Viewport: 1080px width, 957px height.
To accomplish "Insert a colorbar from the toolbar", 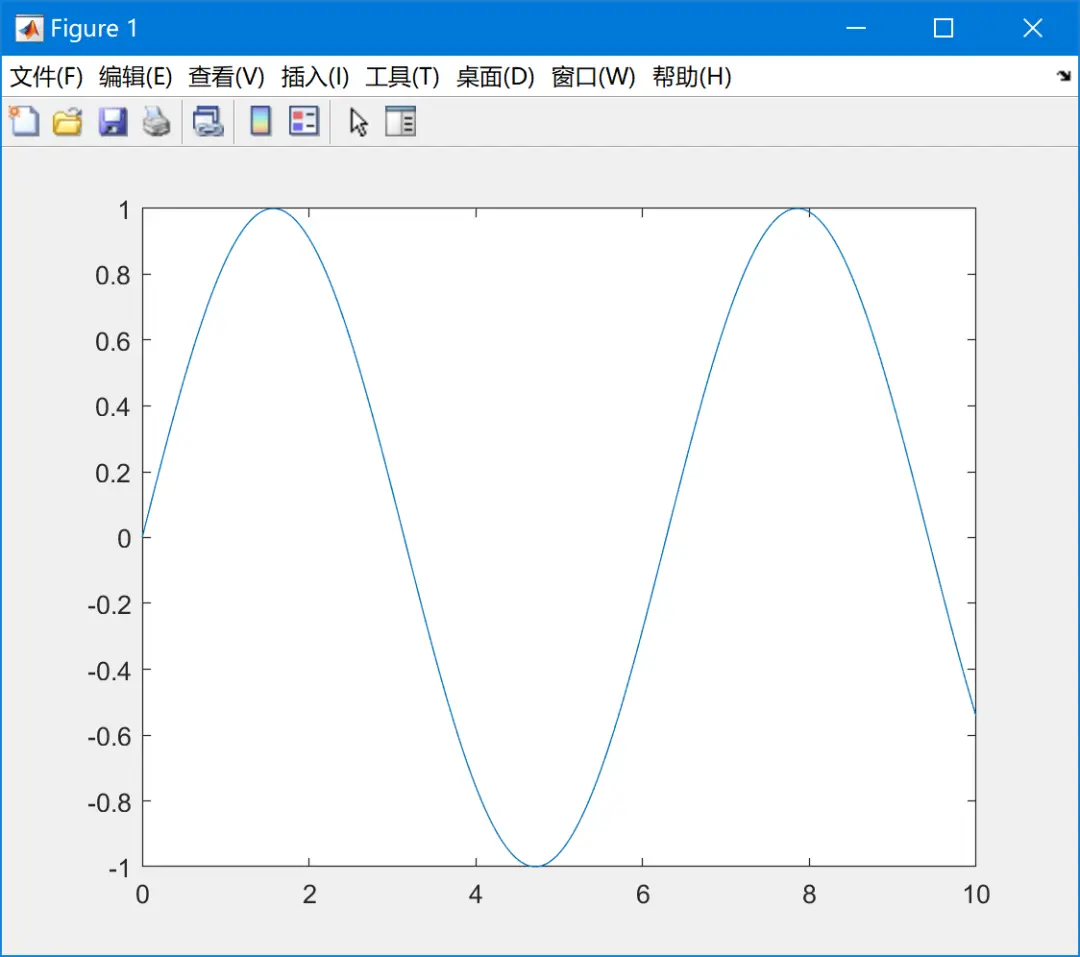I will 260,122.
